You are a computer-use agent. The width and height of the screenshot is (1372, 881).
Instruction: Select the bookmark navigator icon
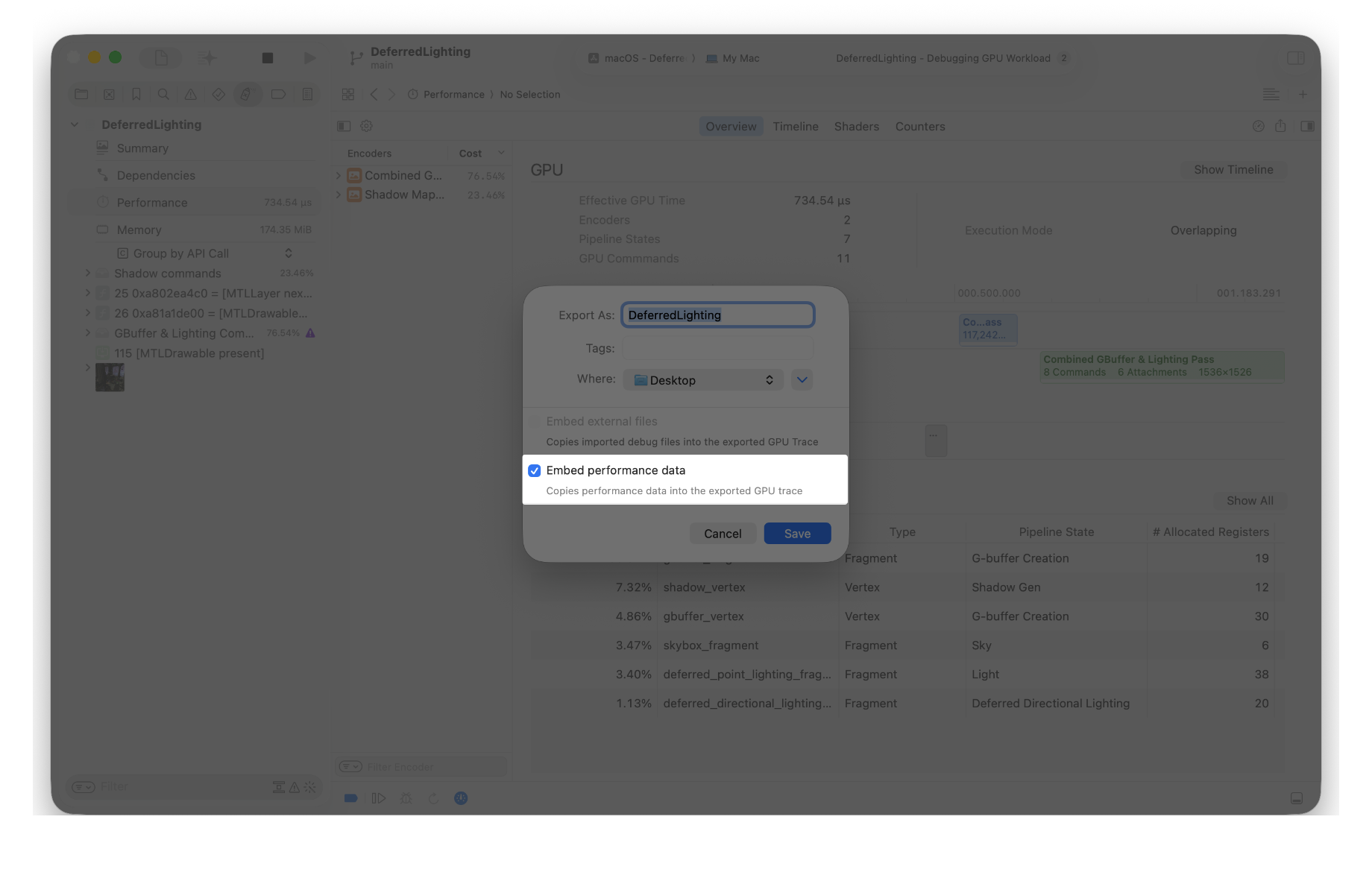point(136,94)
